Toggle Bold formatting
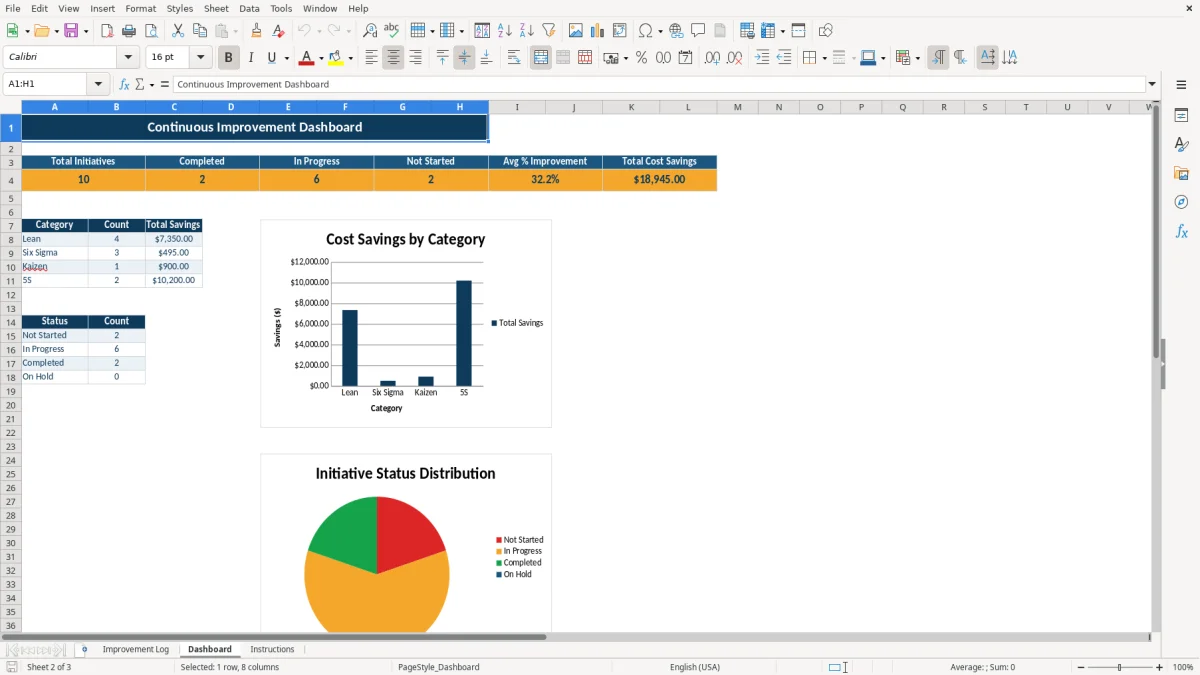The width and height of the screenshot is (1200, 675). [x=229, y=58]
